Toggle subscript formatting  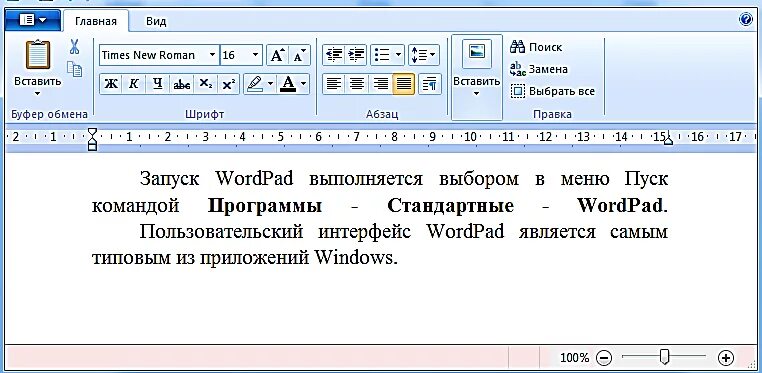(x=206, y=84)
